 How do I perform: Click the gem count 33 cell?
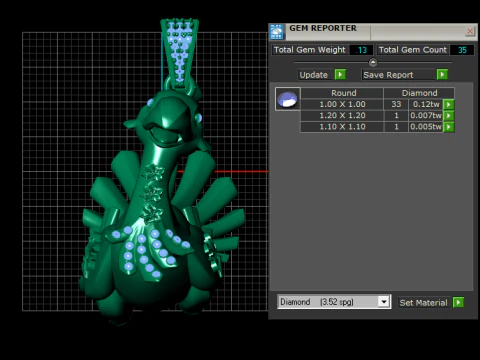(x=396, y=104)
